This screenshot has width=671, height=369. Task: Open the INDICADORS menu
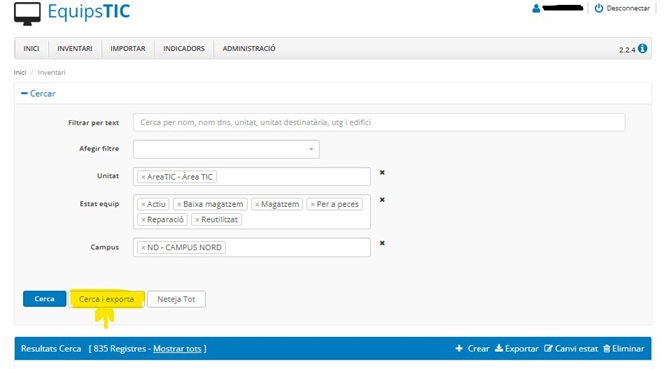point(184,48)
